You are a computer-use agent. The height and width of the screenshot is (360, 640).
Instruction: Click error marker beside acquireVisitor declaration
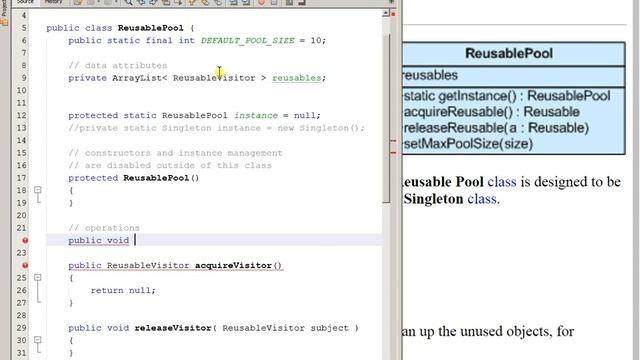[x=25, y=265]
